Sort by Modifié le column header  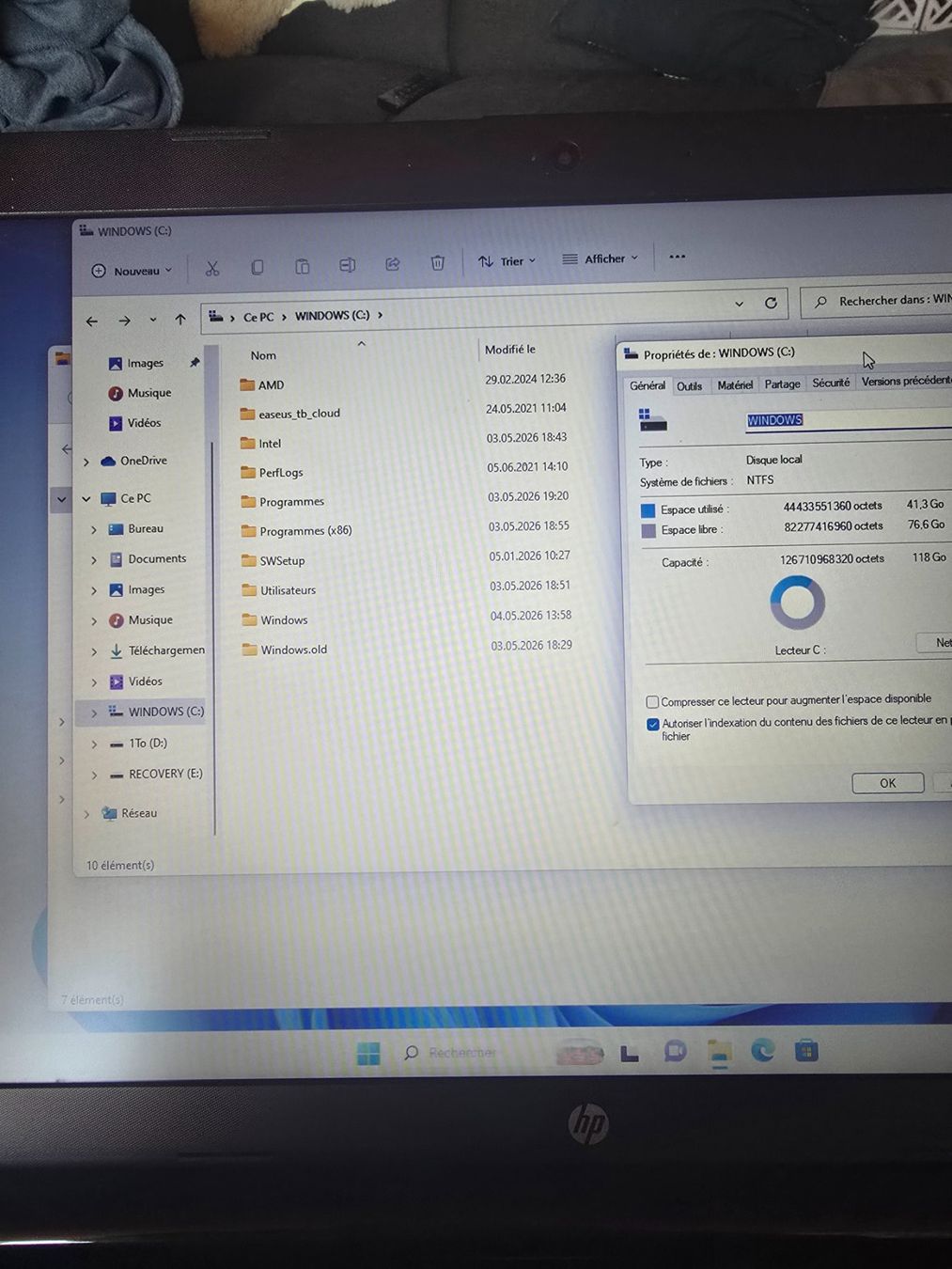(509, 350)
